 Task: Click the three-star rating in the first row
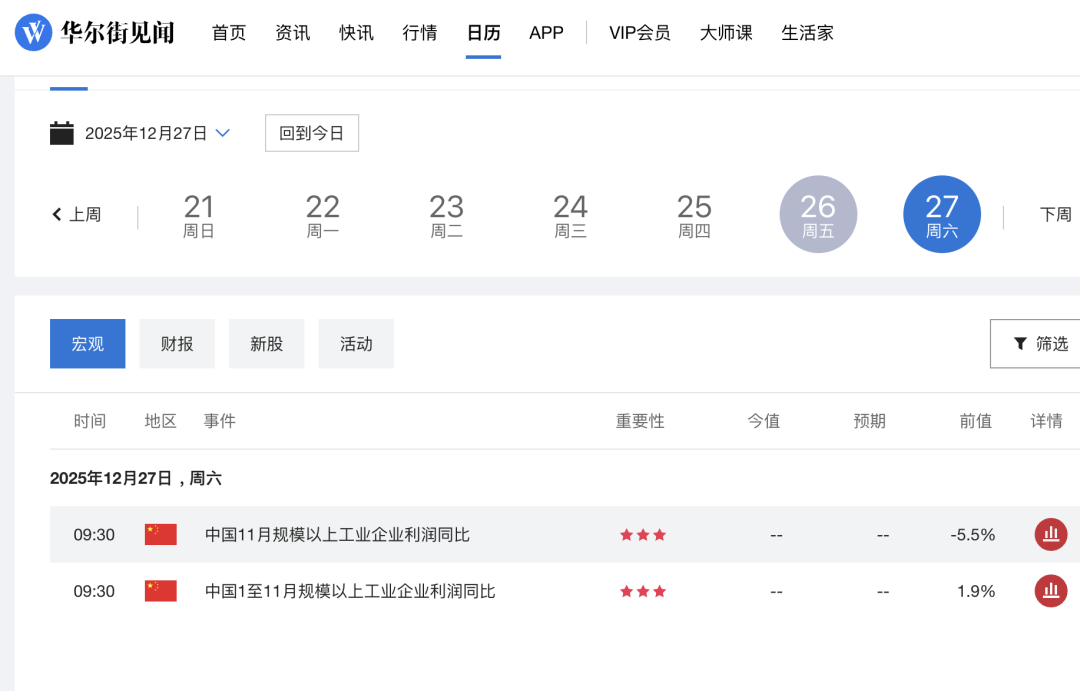(642, 535)
